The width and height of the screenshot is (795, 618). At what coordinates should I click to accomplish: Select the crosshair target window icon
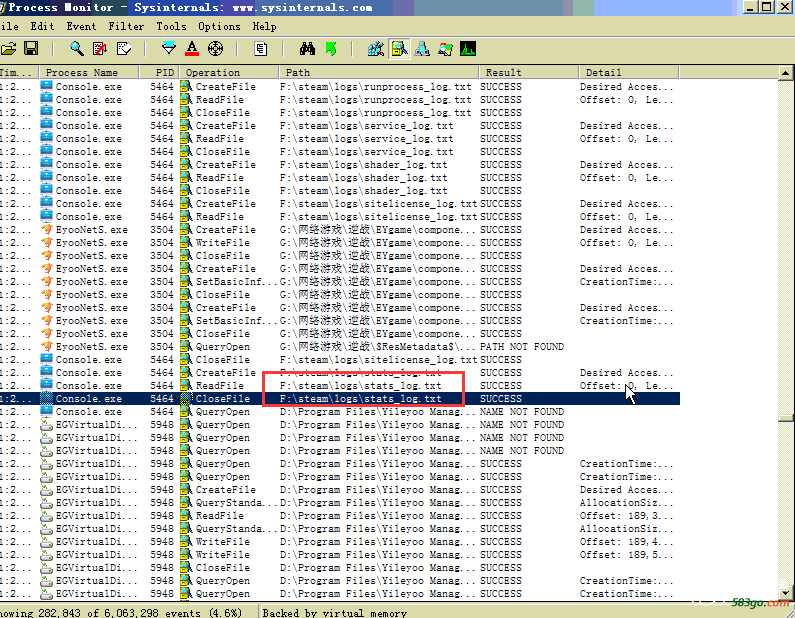[215, 49]
